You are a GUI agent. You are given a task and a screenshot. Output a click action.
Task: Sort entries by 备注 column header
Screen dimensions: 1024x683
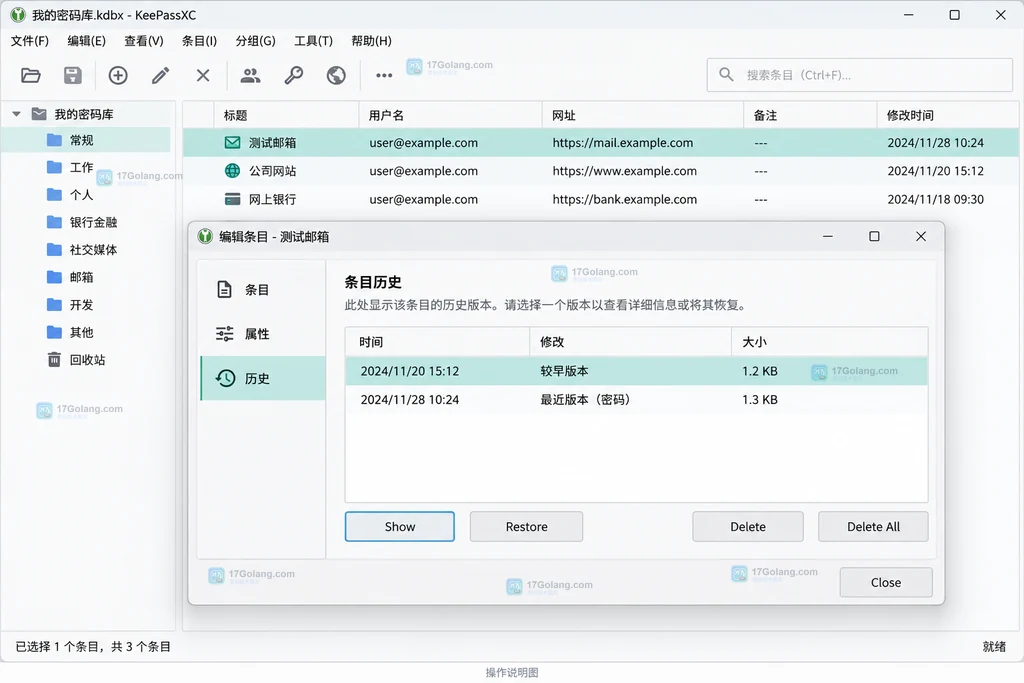coord(810,115)
